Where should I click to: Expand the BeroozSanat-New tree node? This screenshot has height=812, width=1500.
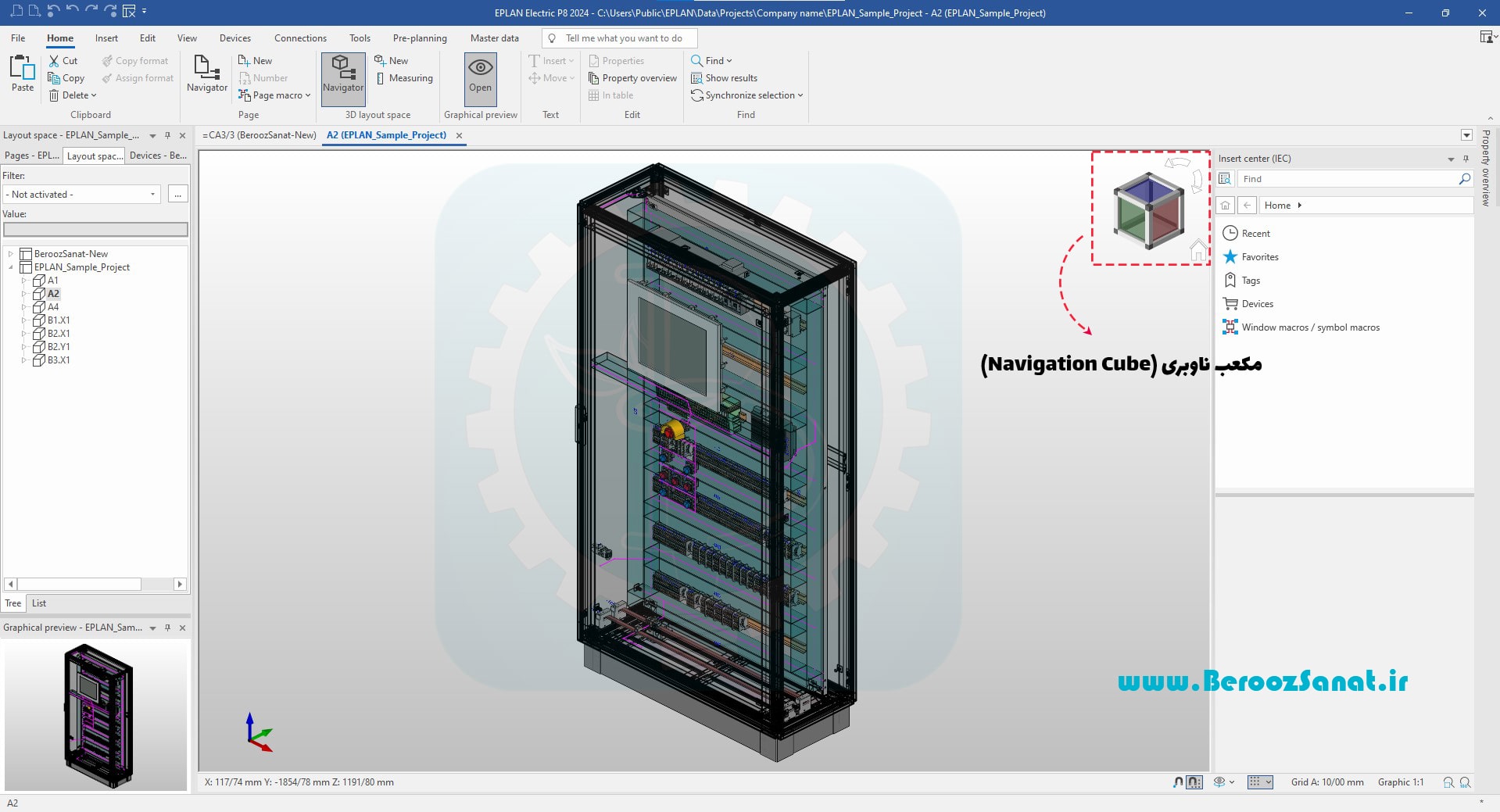[11, 254]
